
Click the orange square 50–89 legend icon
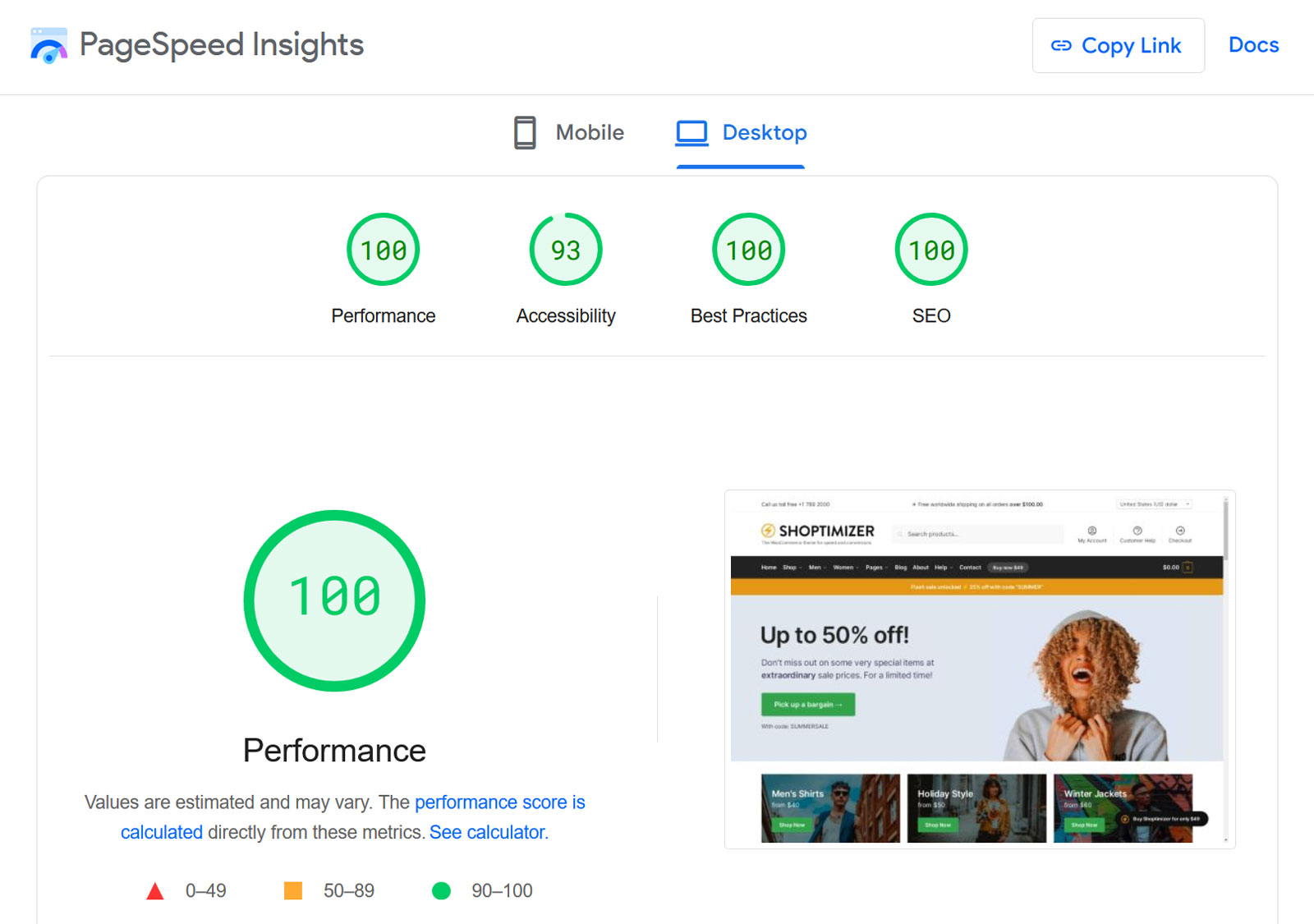(293, 891)
